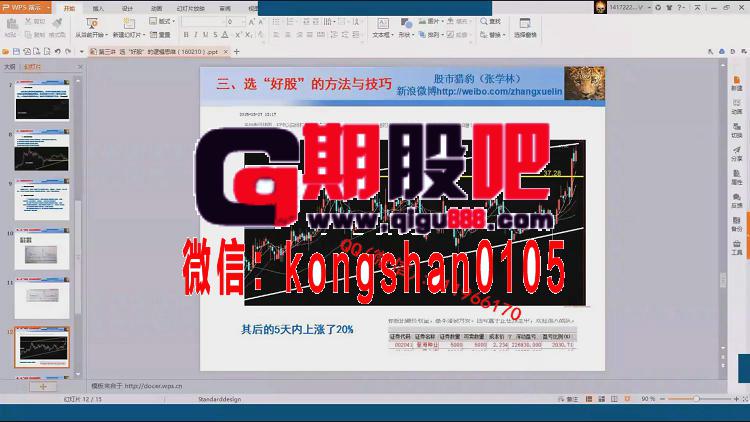Select slide 8 thumbnail
The image size is (750, 422).
pyautogui.click(x=42, y=150)
